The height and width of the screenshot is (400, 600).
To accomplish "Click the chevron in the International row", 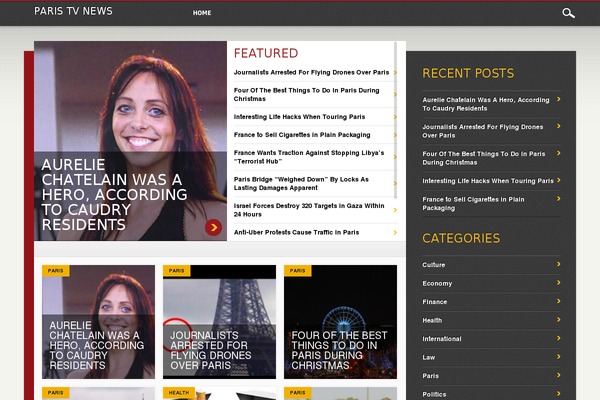I will tap(559, 338).
